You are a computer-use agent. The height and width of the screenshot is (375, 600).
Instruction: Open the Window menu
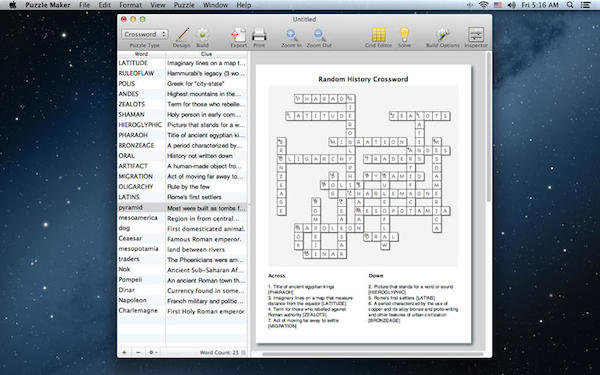click(215, 5)
